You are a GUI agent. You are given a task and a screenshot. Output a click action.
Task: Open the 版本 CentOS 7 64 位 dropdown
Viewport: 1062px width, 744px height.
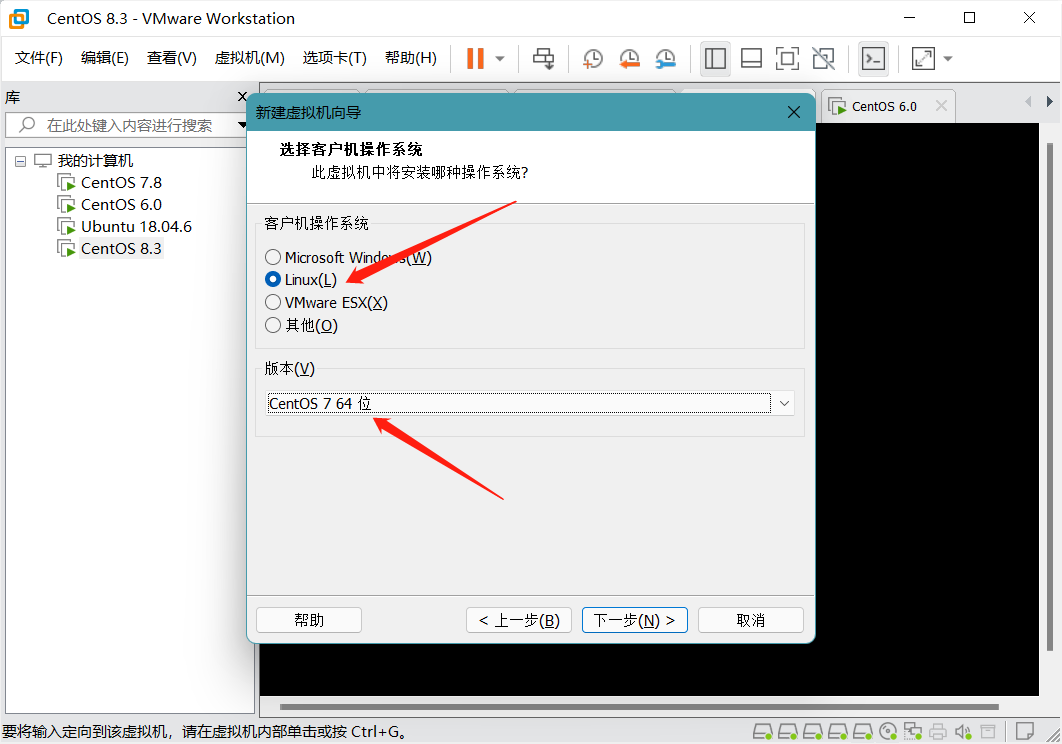click(530, 403)
